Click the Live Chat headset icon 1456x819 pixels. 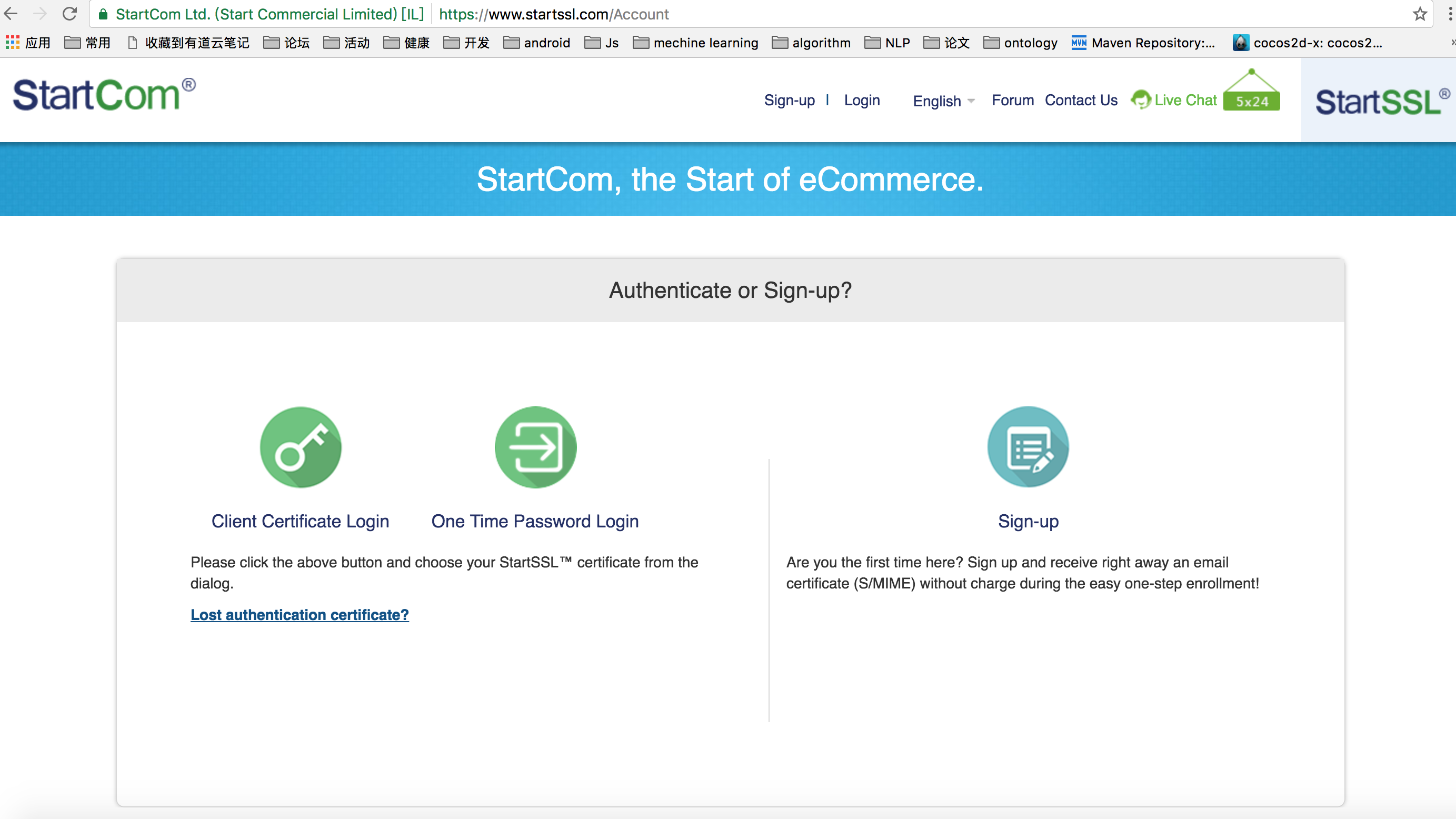1141,100
